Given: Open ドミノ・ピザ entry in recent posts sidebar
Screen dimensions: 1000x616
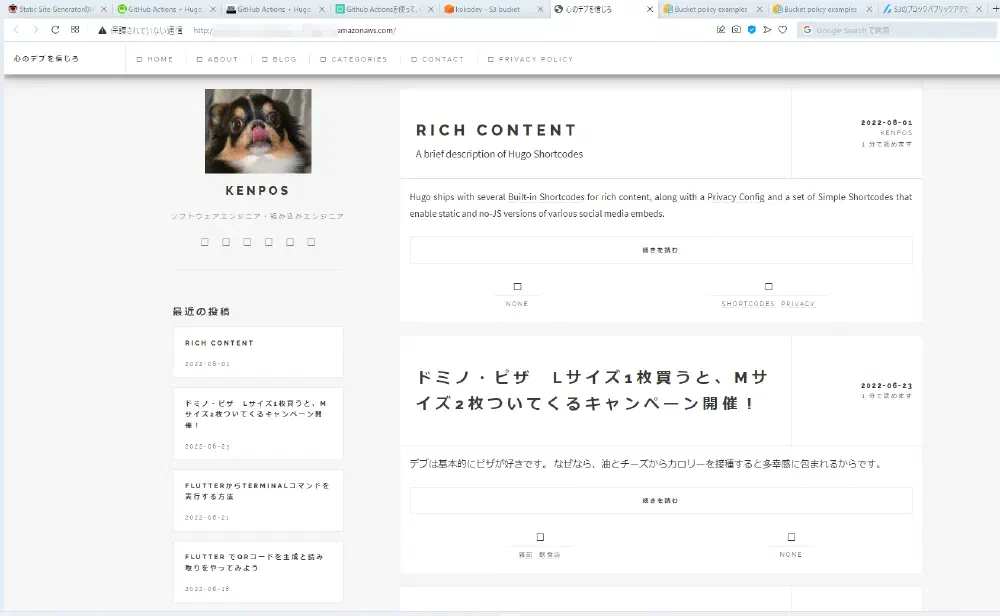Looking at the screenshot, I should (255, 414).
